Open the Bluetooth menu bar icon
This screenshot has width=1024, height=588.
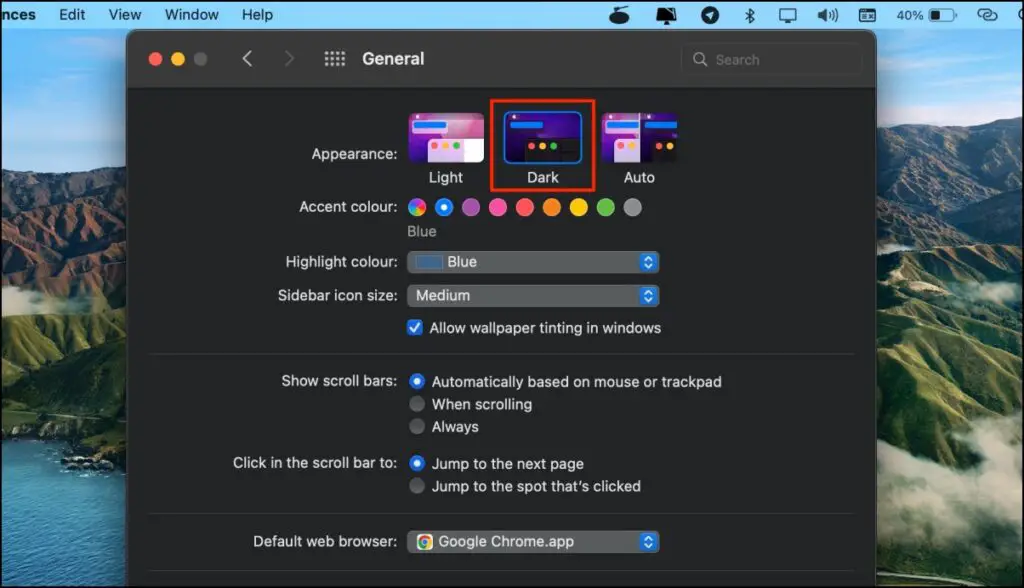pos(749,15)
